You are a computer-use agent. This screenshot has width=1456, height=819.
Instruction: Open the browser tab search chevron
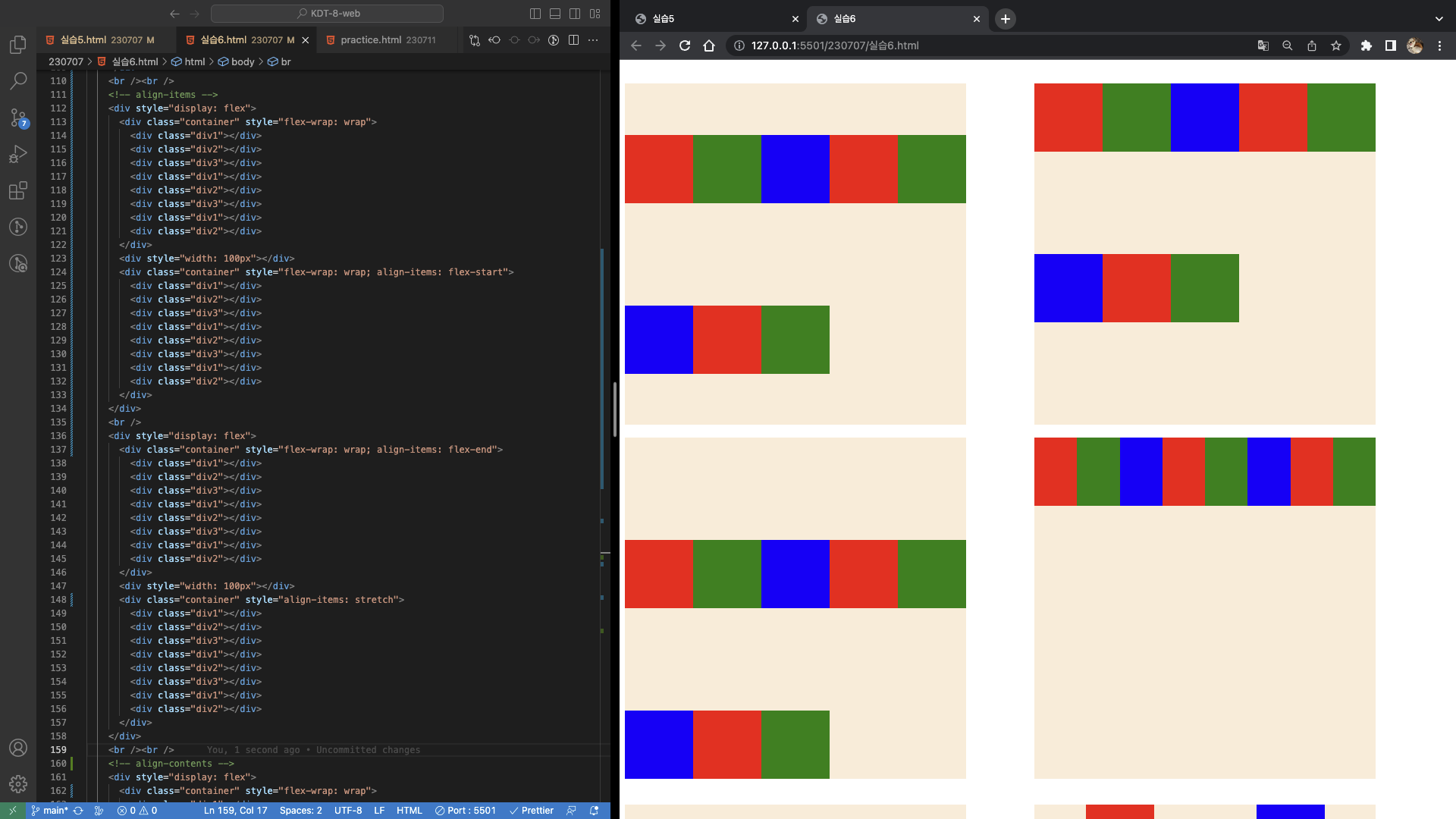coord(1439,19)
